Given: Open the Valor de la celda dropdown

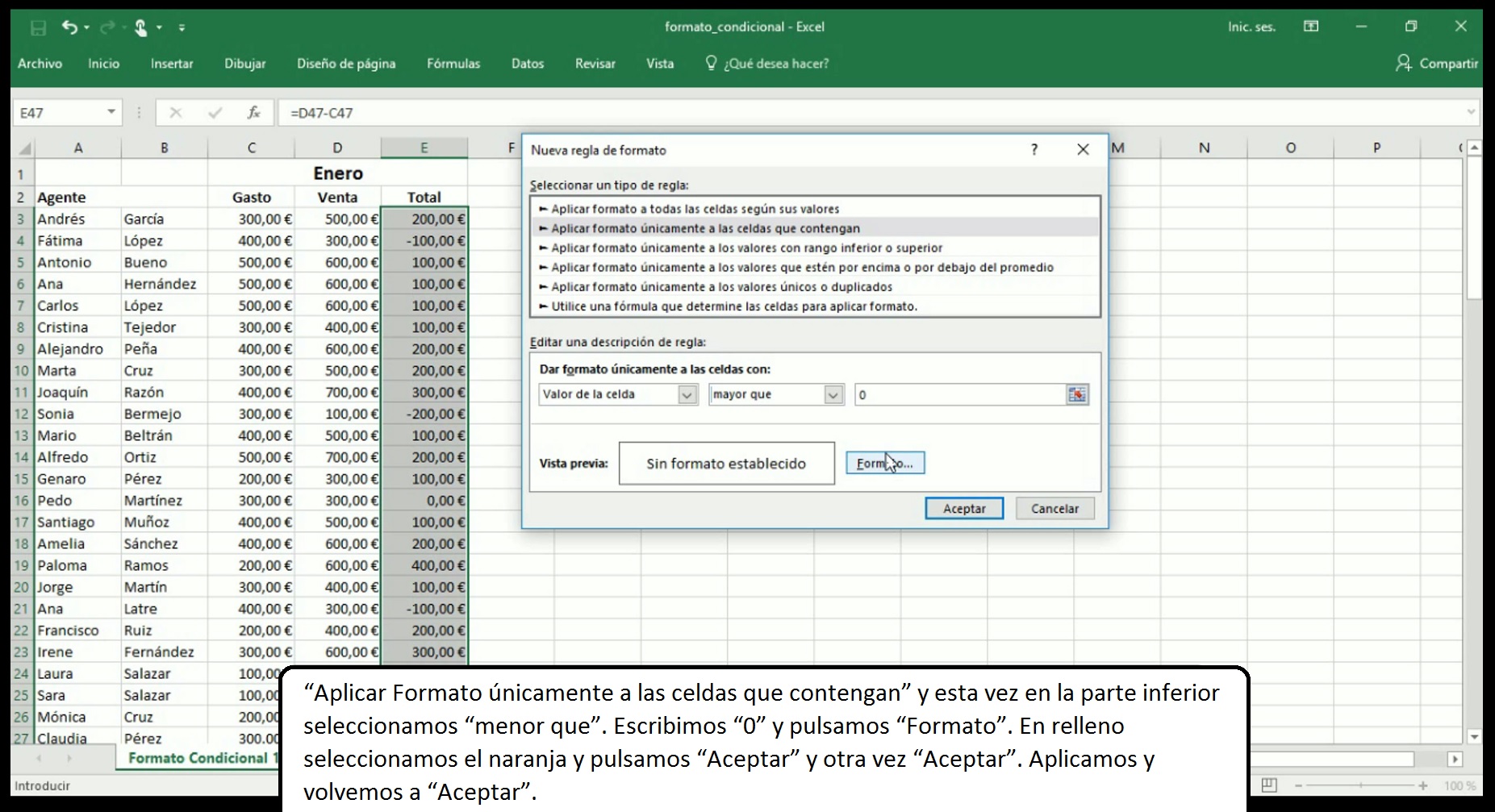Looking at the screenshot, I should point(687,394).
